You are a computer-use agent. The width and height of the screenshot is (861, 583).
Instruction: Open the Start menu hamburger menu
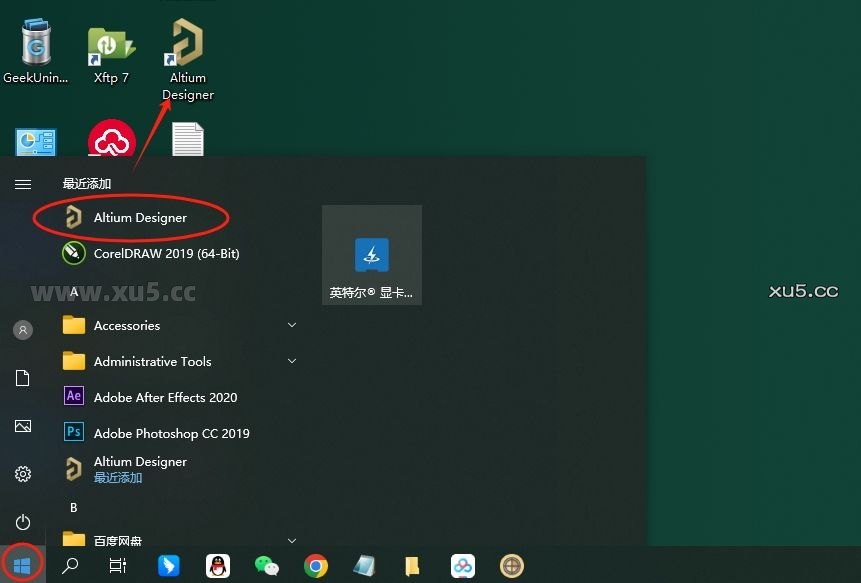[22, 183]
